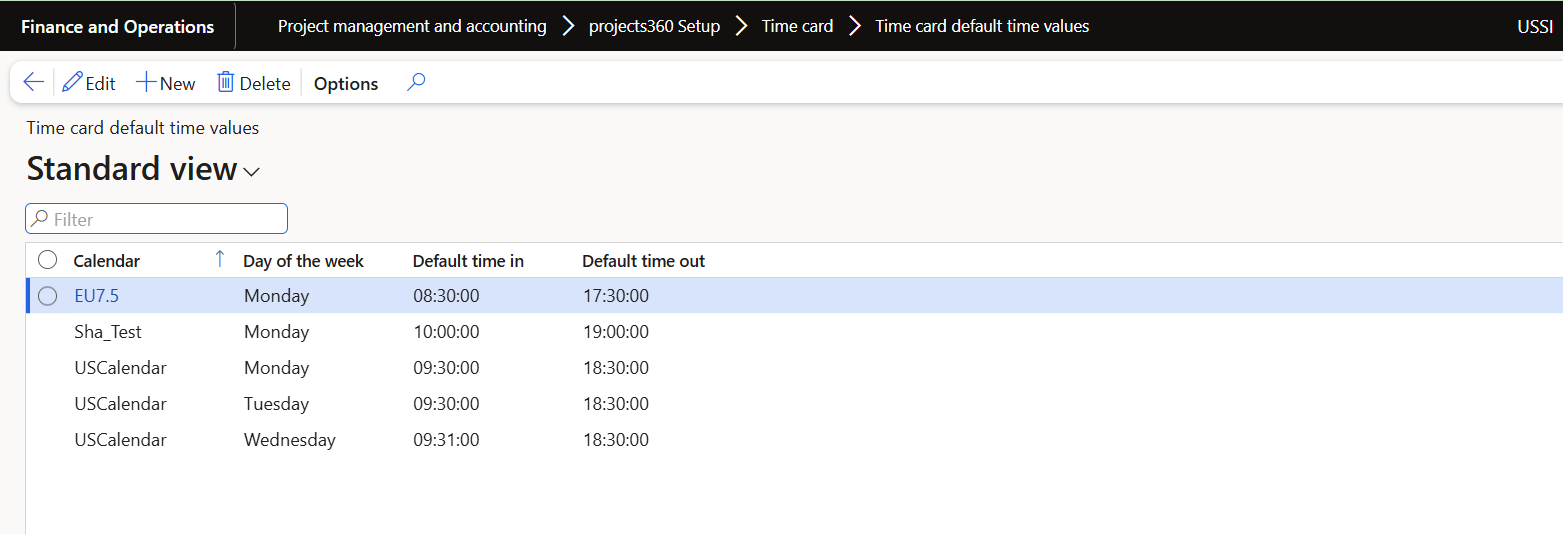Viewport: 1563px width, 534px height.
Task: Click the New plus icon
Action: (x=146, y=83)
